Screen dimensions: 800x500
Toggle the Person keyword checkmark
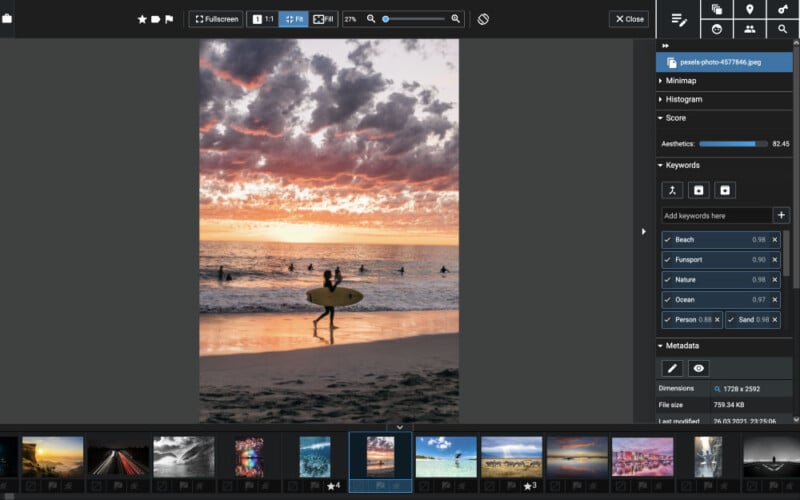pyautogui.click(x=667, y=320)
